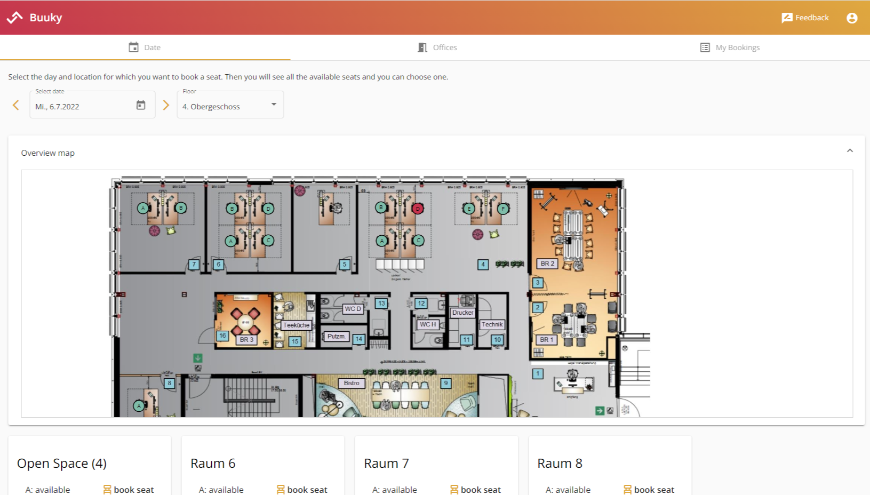Screen dimensions: 870x495
Task: Select the Date tab
Action: (x=144, y=47)
